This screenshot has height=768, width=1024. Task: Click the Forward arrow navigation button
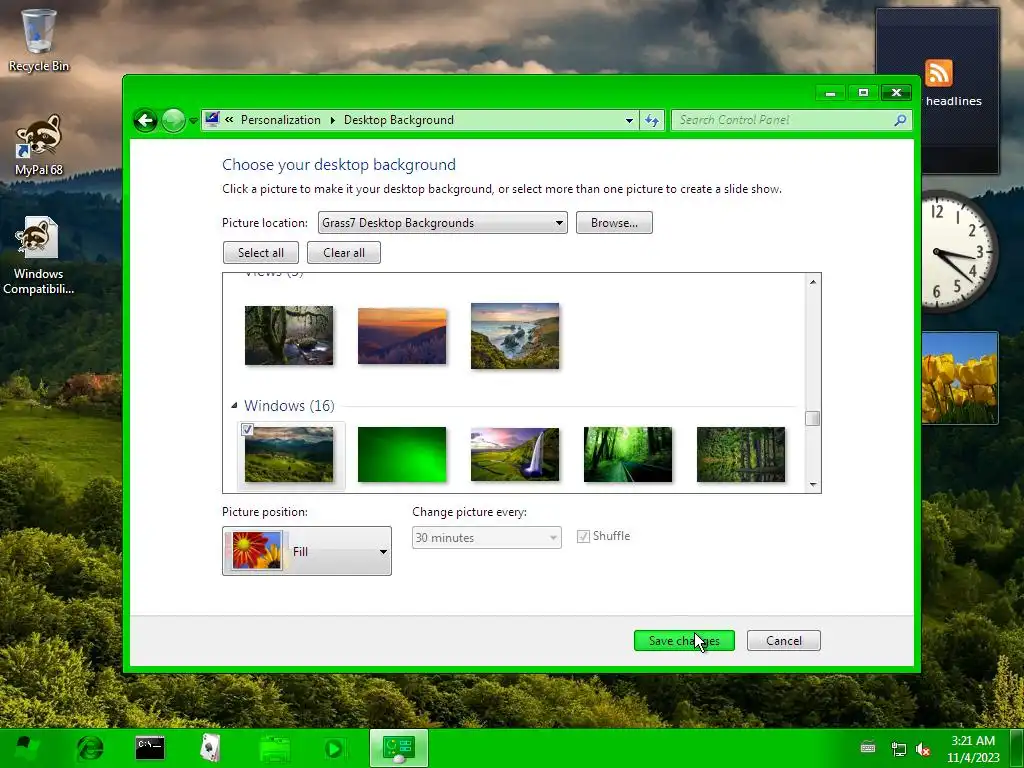tap(173, 120)
